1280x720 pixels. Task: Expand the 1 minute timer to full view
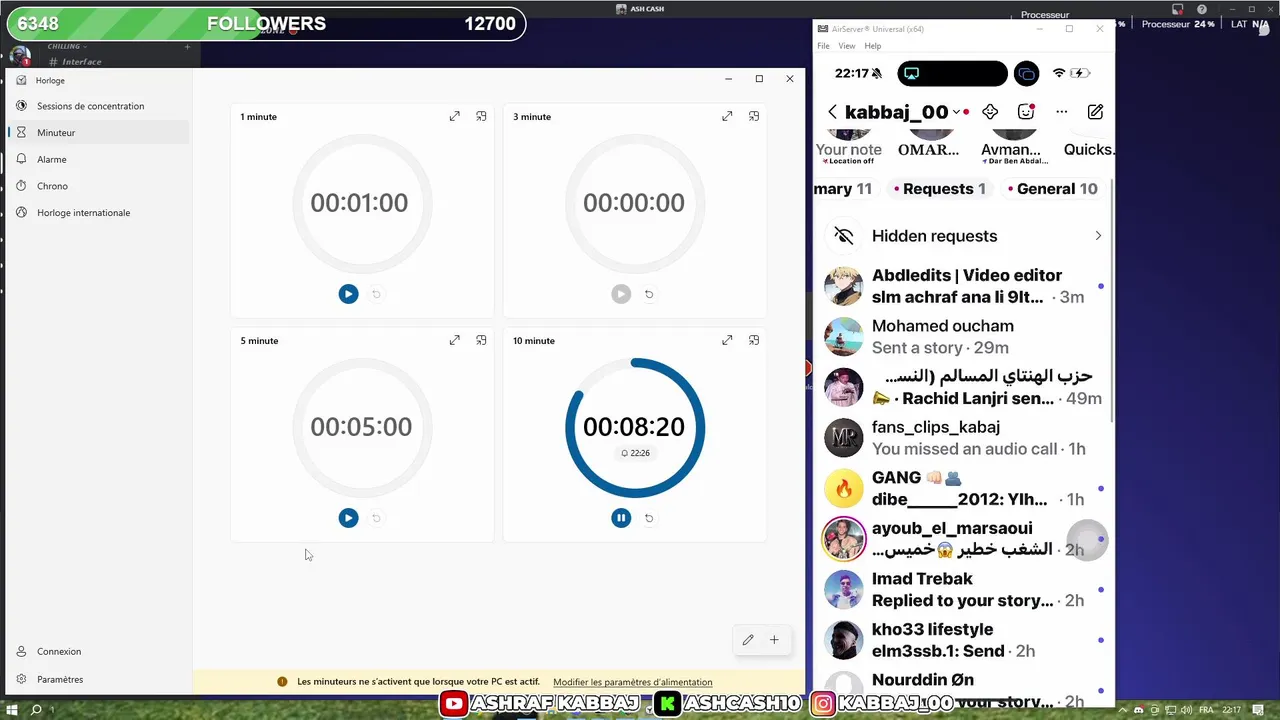455,116
